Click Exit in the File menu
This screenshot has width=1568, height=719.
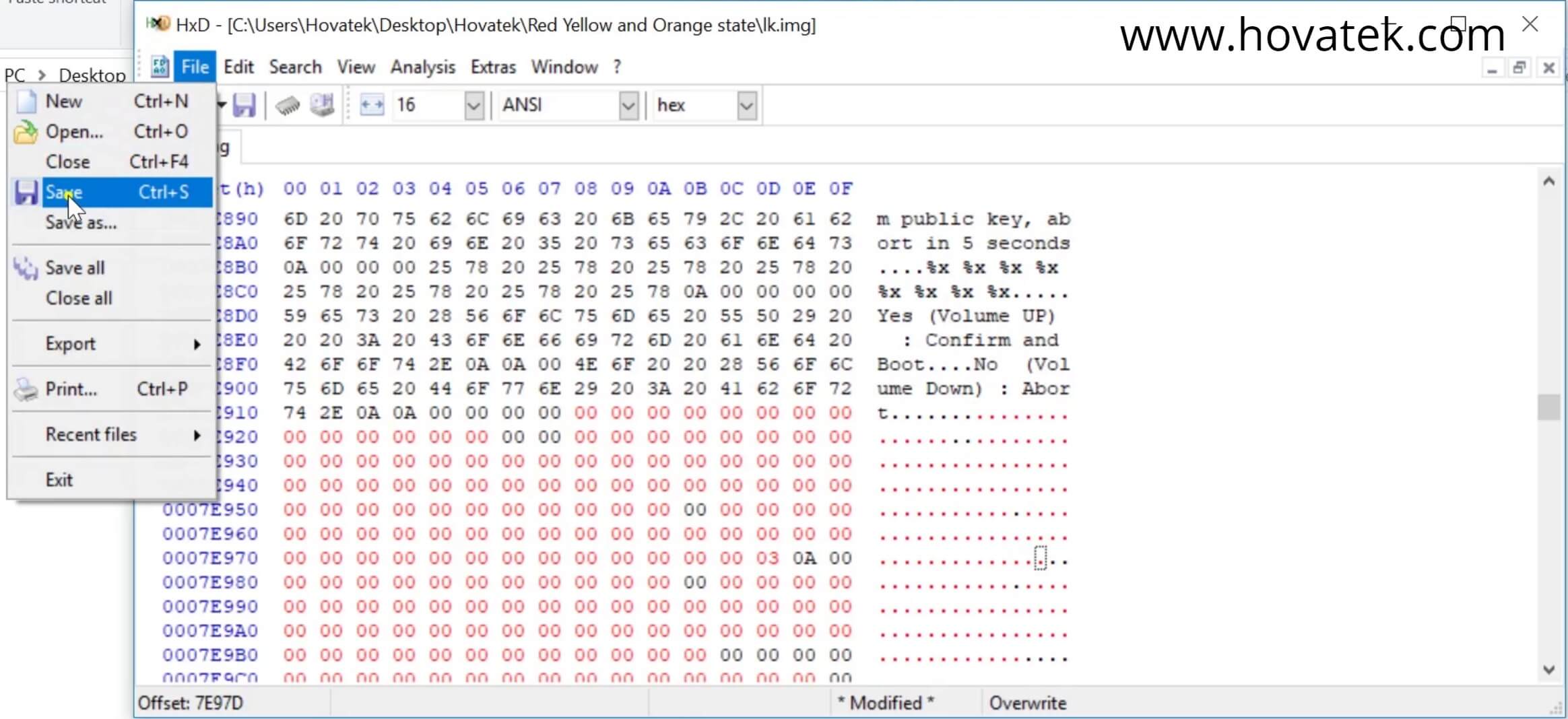61,479
